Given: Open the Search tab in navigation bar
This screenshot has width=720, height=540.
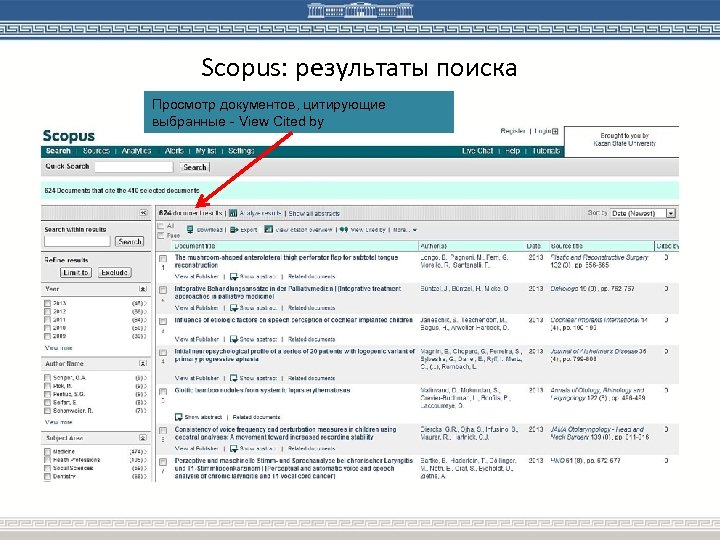Looking at the screenshot, I should point(58,151).
